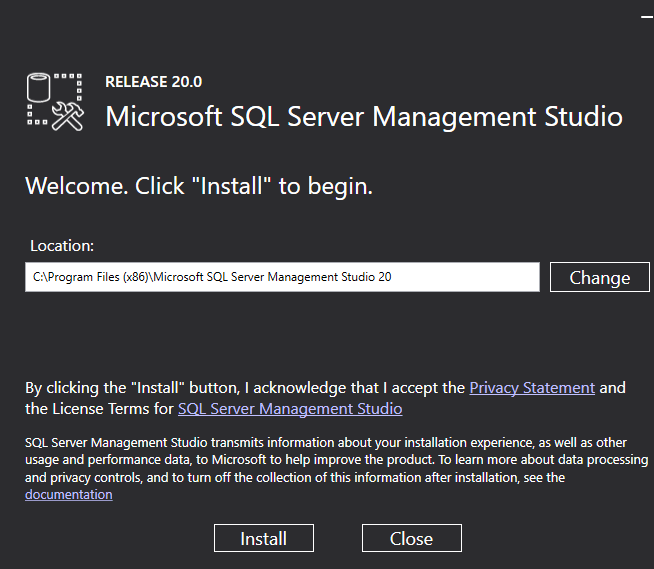654x569 pixels.
Task: Click the telemetry information paragraph
Action: tap(320, 459)
